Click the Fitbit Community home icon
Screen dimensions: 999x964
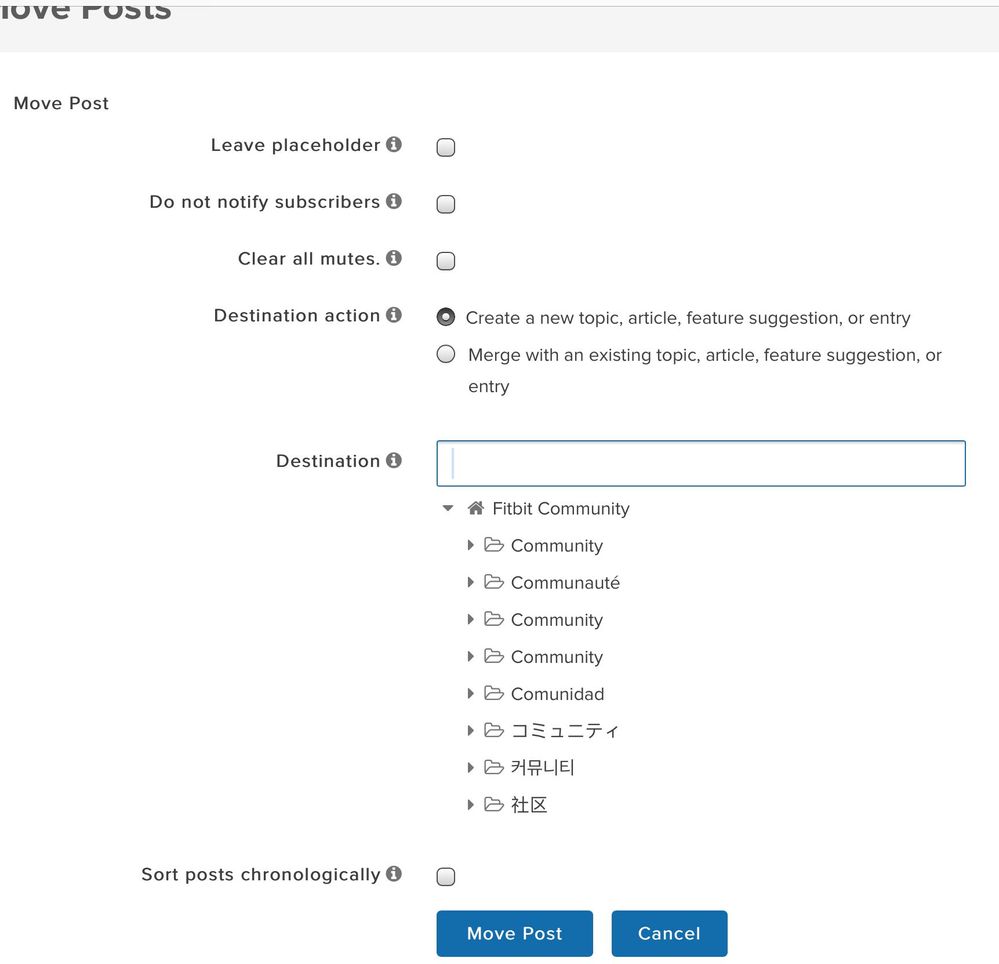pos(475,508)
